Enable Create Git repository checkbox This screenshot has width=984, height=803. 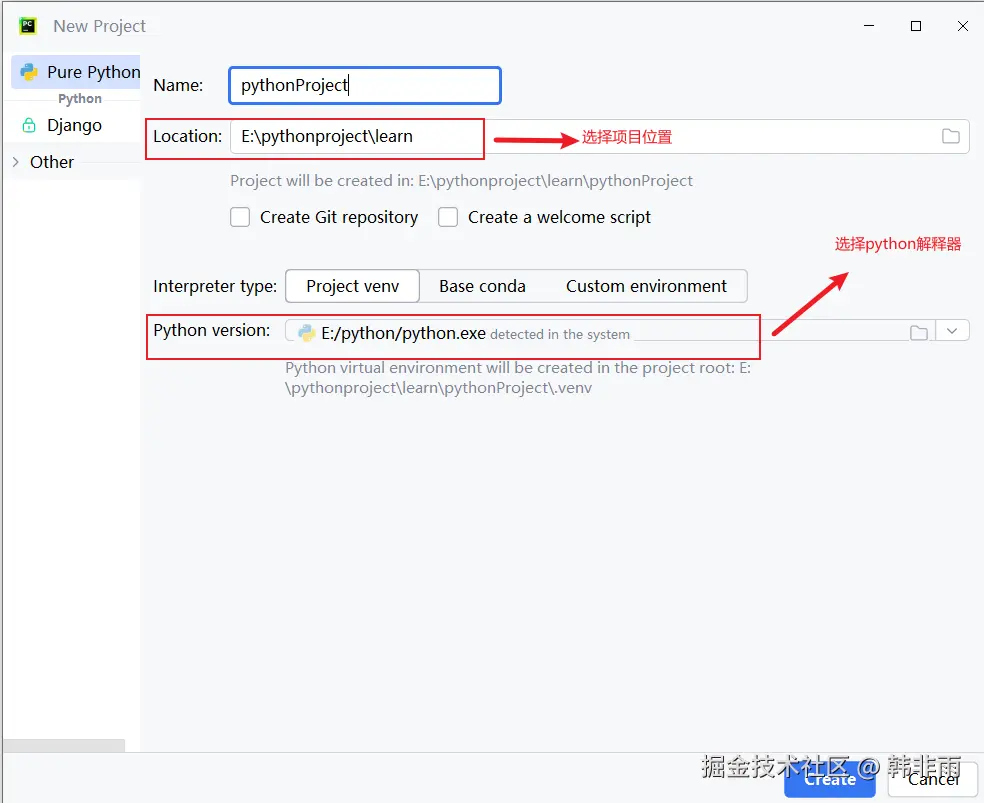point(240,217)
